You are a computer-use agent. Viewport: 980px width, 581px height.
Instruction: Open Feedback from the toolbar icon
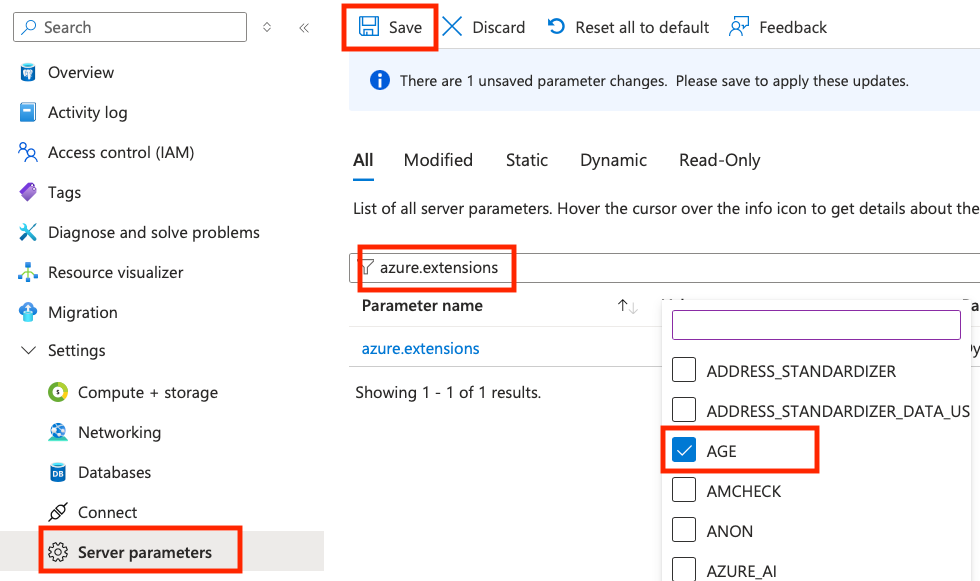(739, 27)
